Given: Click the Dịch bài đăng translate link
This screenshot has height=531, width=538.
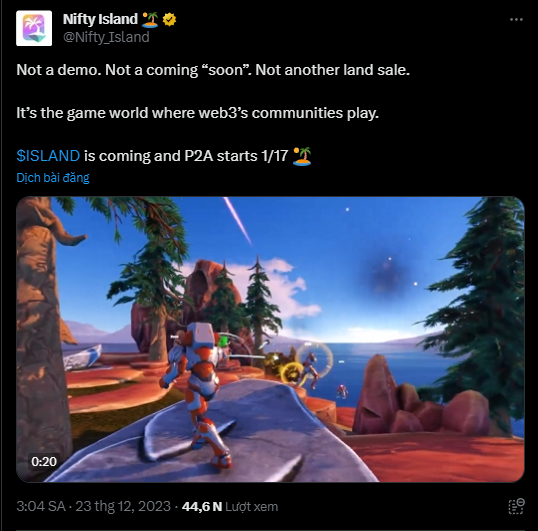Looking at the screenshot, I should [53, 178].
